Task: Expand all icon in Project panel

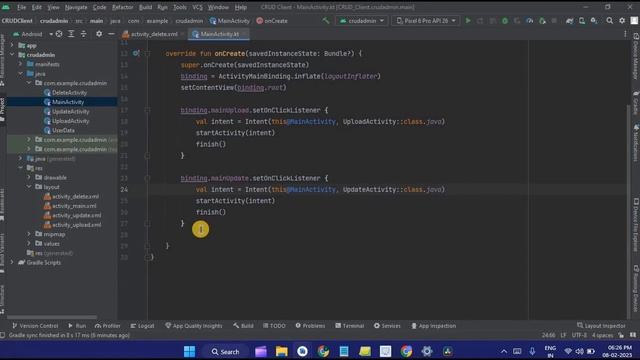Action: [71, 34]
